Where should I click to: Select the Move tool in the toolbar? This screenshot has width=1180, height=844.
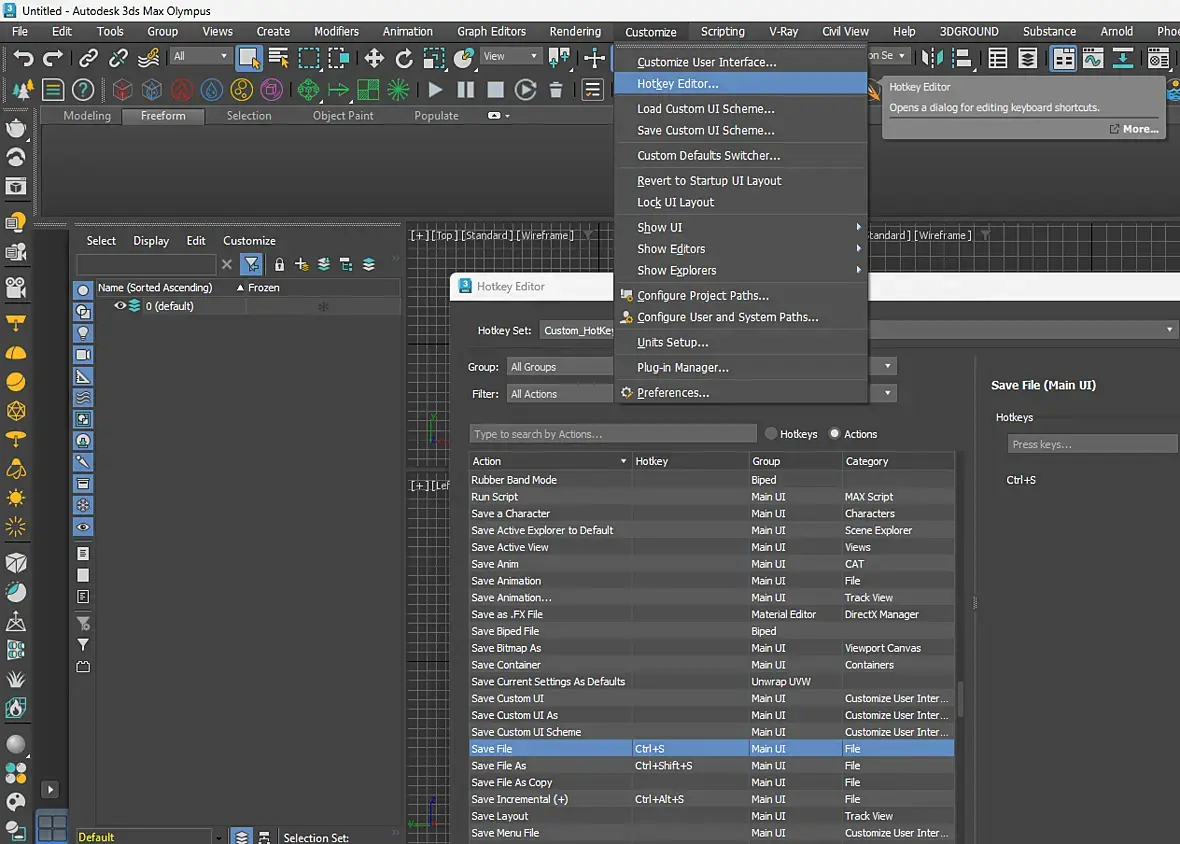[374, 58]
